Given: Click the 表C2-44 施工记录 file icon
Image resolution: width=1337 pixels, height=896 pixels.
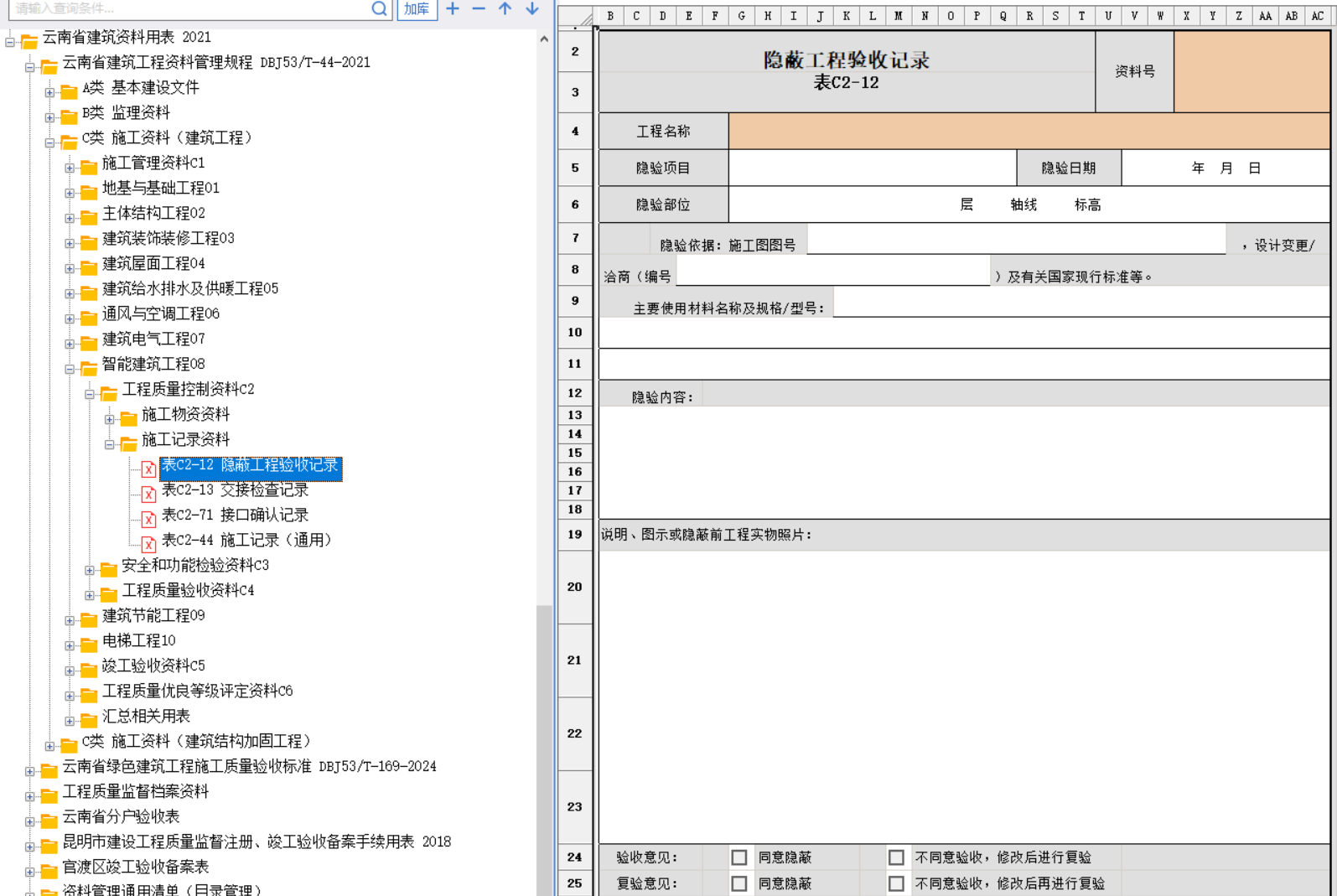Looking at the screenshot, I should coord(148,544).
